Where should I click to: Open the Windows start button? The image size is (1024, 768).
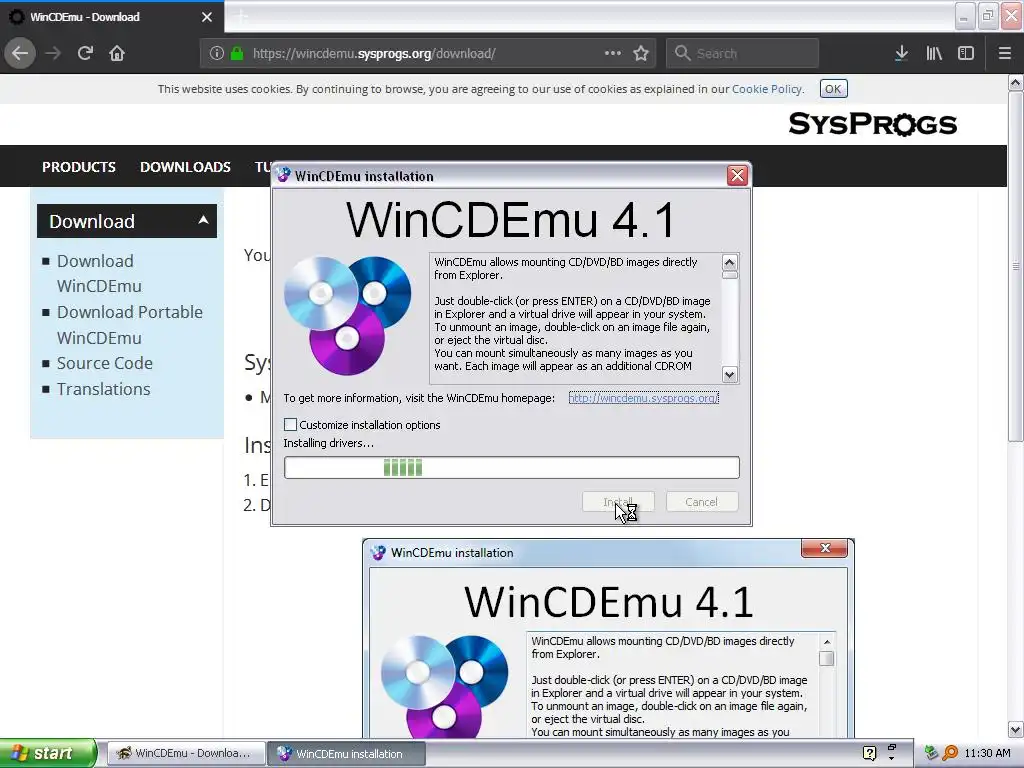point(48,753)
